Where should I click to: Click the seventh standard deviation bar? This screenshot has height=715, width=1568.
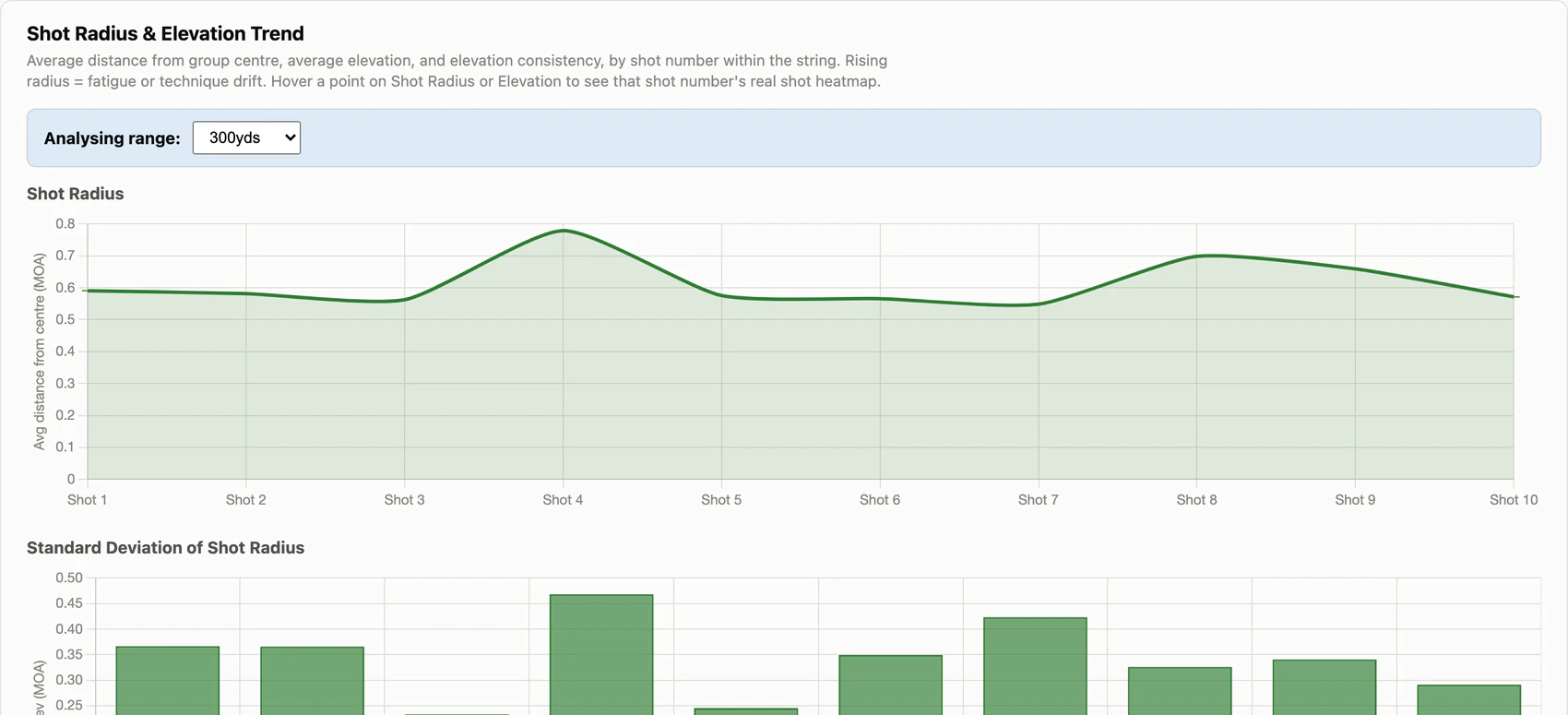pyautogui.click(x=1035, y=666)
